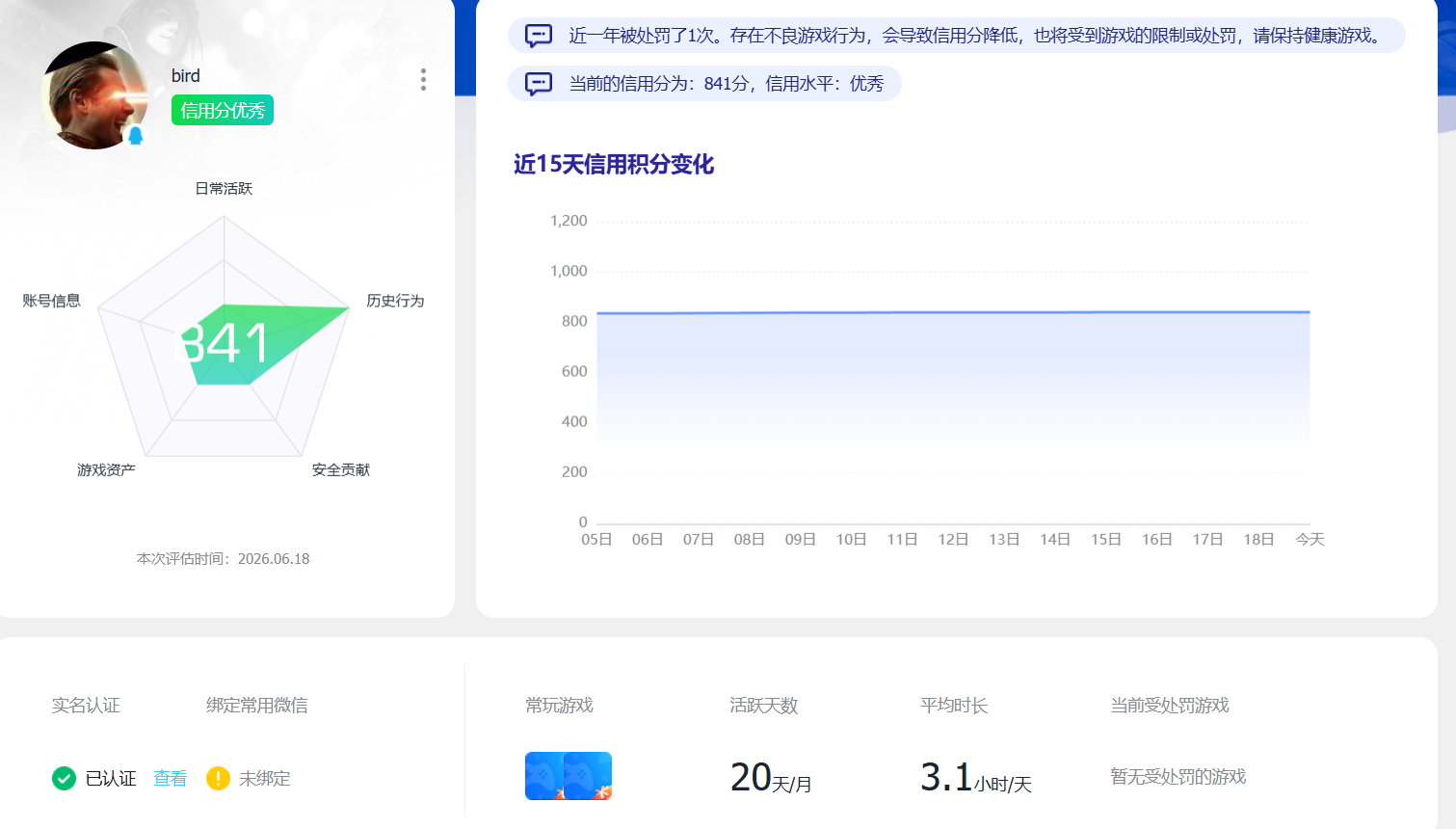Click the 20天/月 active days value
The image size is (1456, 829).
[771, 777]
